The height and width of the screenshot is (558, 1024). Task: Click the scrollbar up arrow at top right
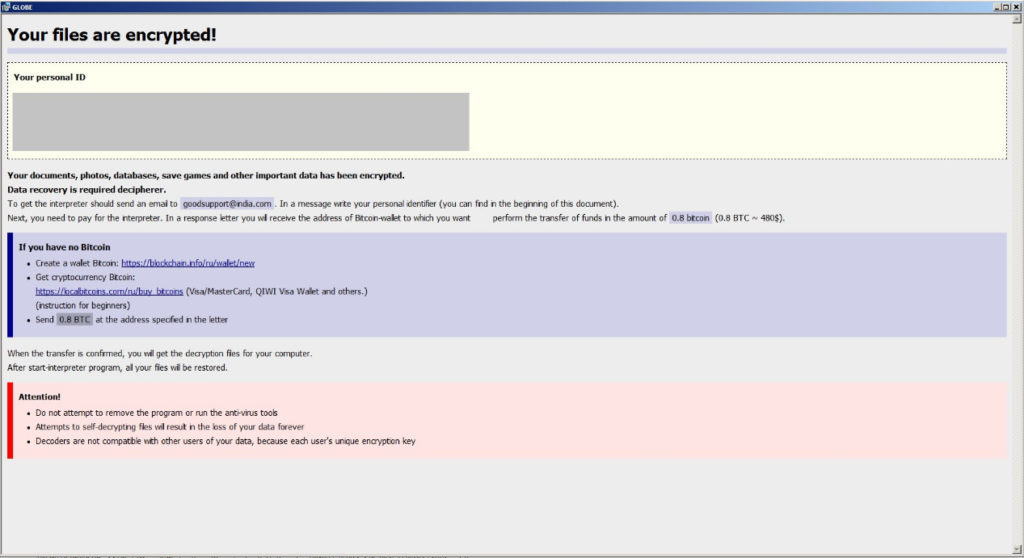coord(1017,18)
